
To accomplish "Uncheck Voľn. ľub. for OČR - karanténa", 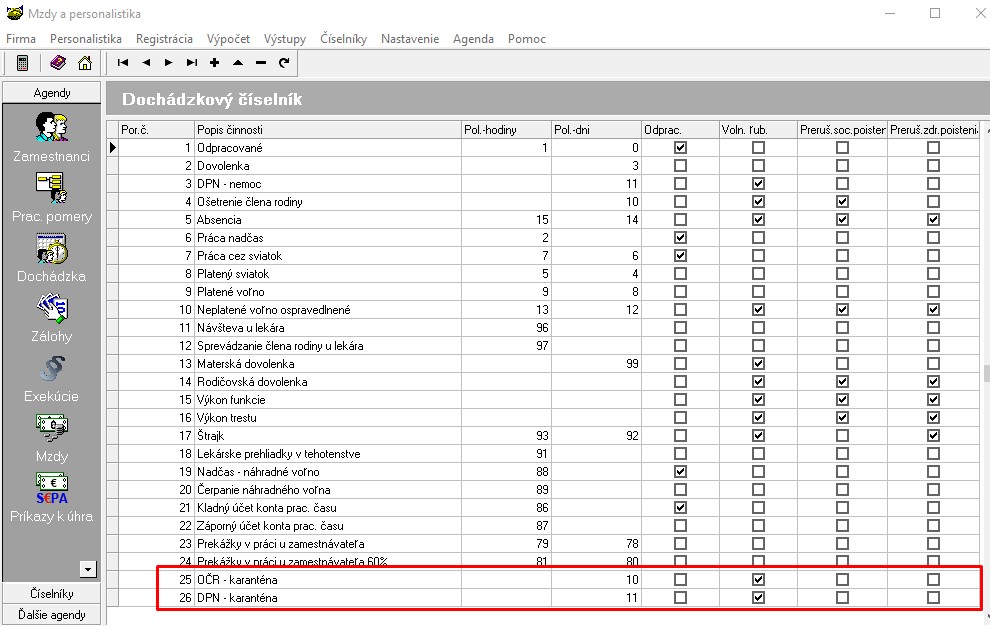I will tap(758, 579).
